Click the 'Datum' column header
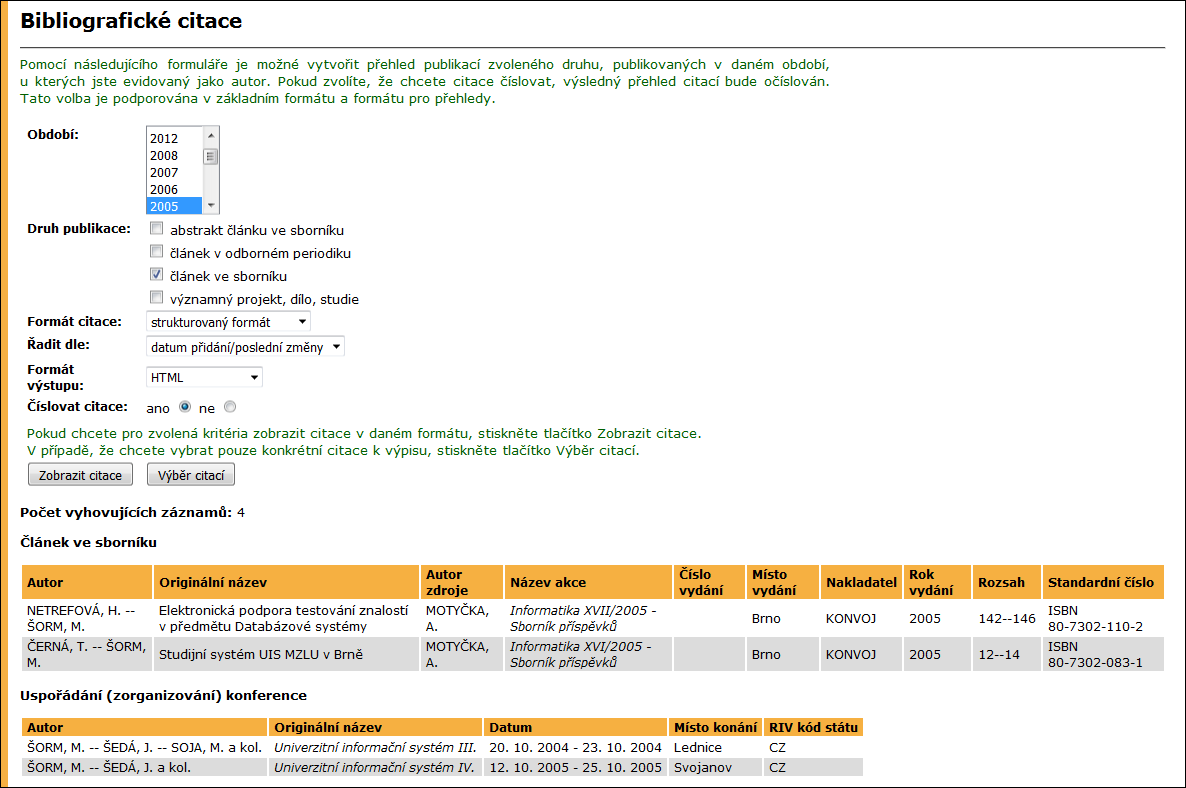The width and height of the screenshot is (1186, 788). [575, 728]
